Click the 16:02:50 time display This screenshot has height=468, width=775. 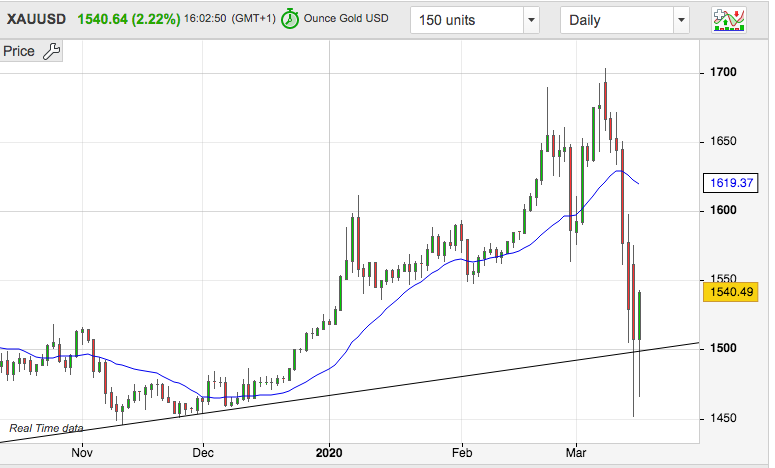pos(205,18)
